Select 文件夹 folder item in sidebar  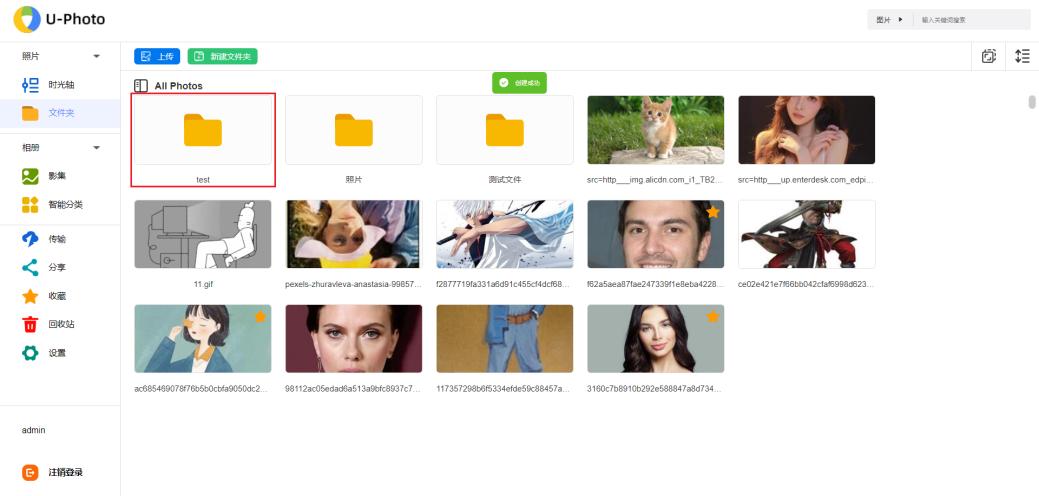click(61, 113)
